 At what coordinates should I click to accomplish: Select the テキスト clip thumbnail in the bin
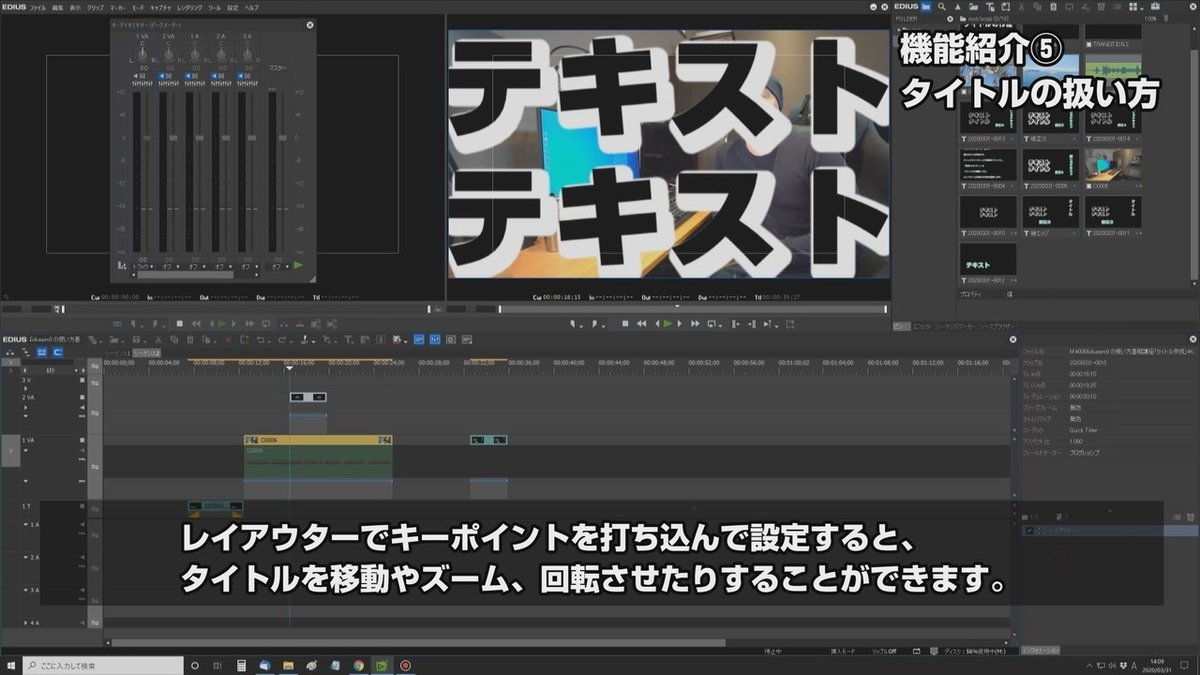click(988, 260)
